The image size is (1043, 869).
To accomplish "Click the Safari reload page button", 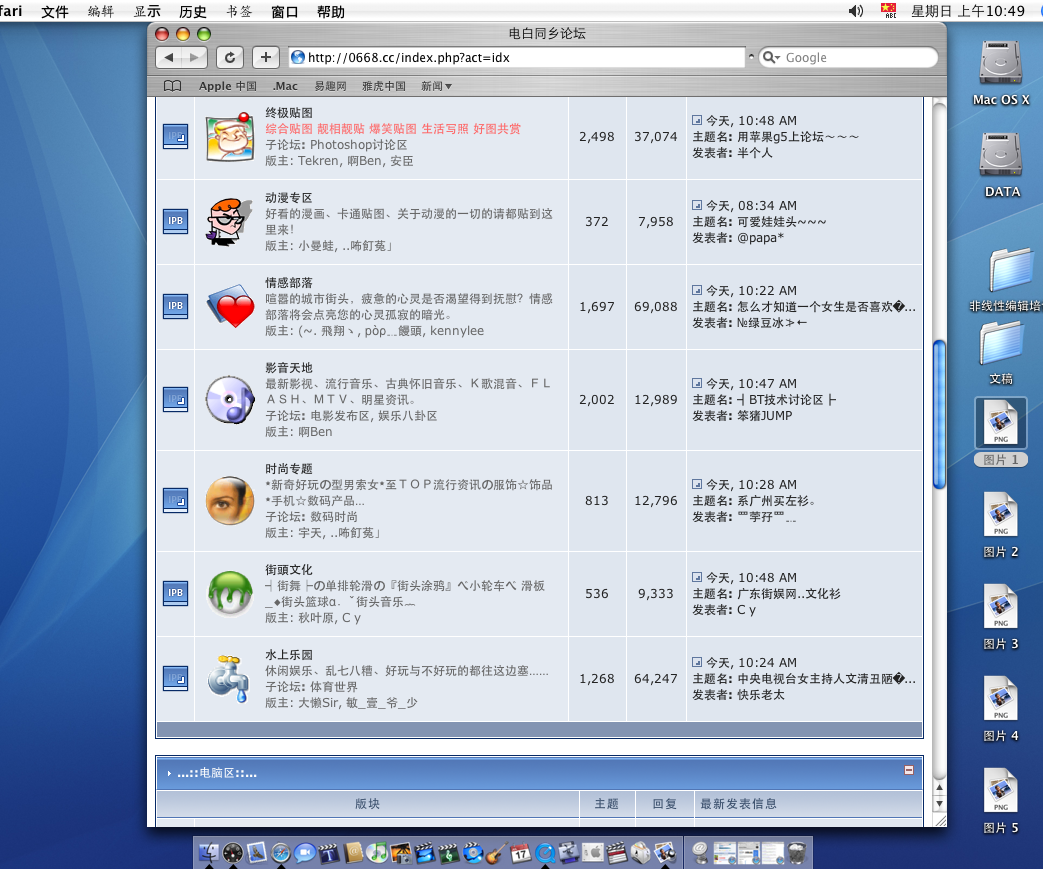I will (230, 57).
